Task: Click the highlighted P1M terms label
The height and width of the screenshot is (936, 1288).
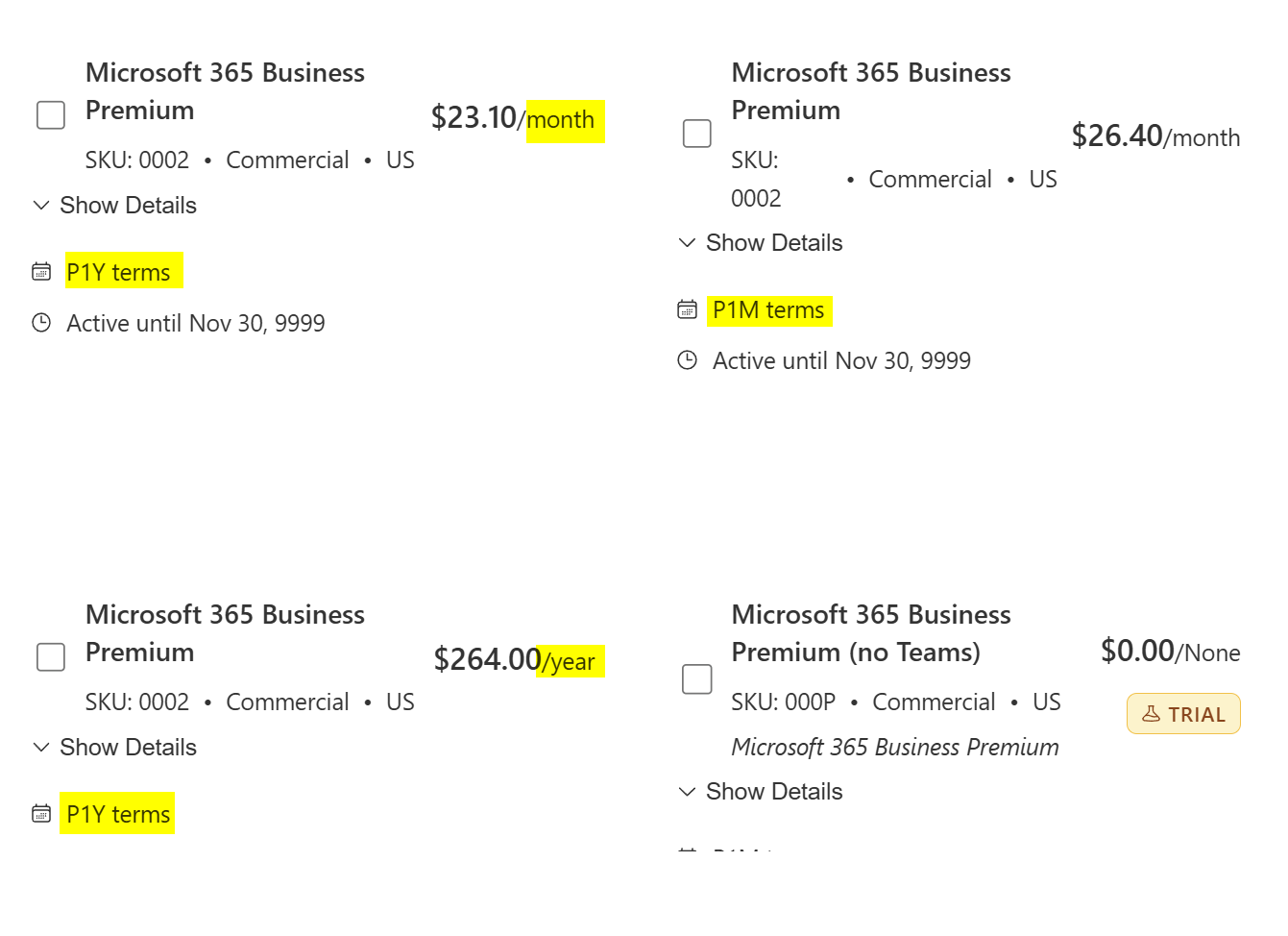Action: [x=768, y=310]
